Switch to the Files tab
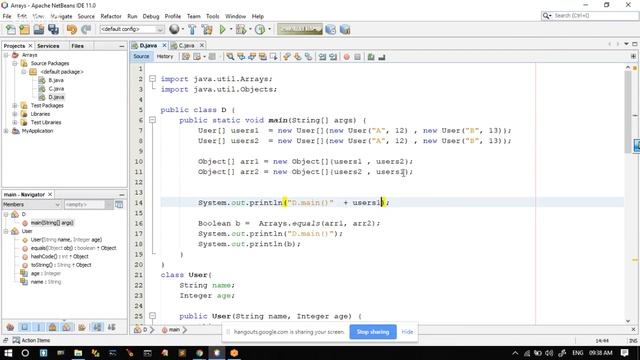 point(78,46)
